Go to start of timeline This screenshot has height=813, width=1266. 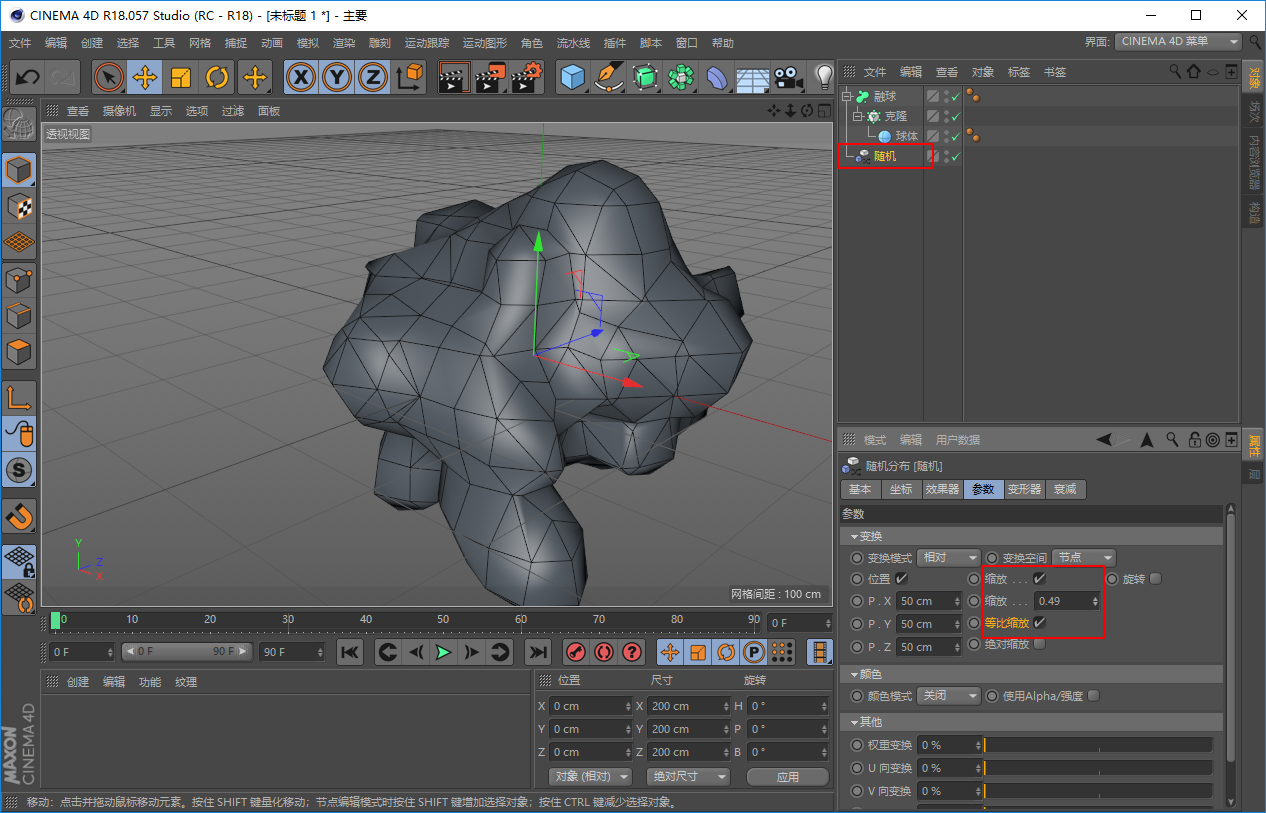(x=350, y=652)
